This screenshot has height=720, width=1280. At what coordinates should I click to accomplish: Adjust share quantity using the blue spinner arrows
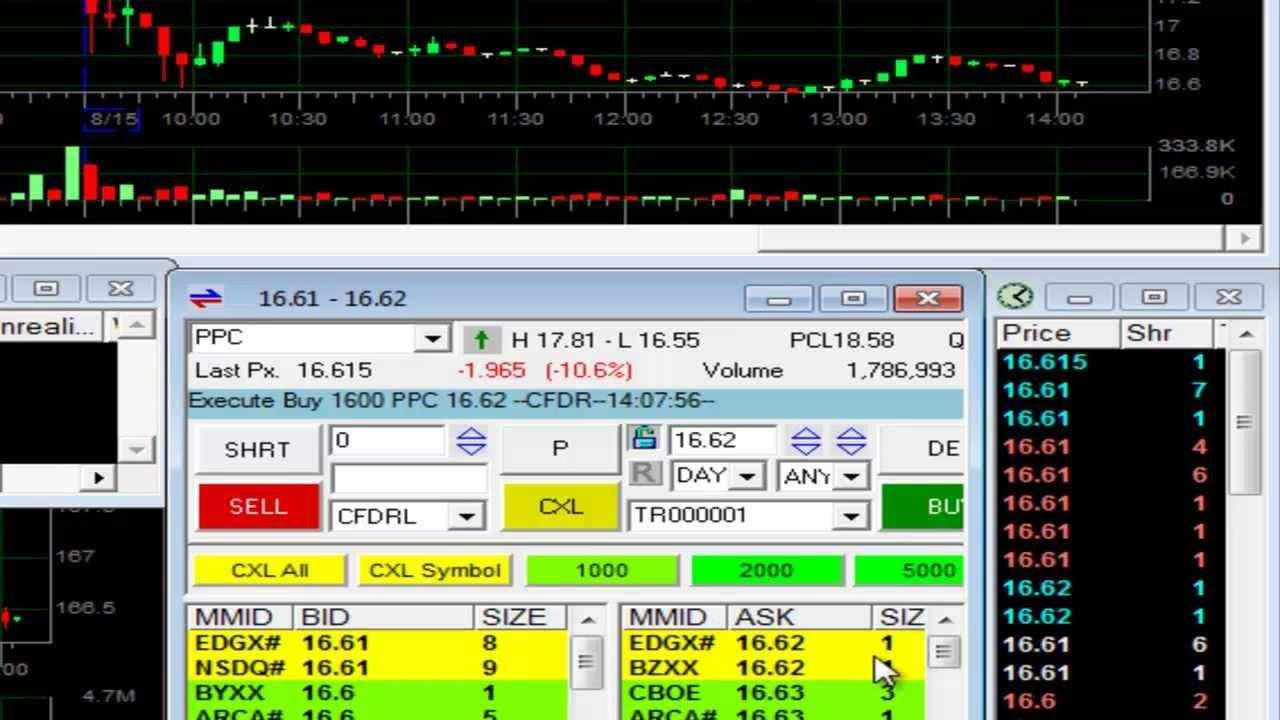(471, 441)
